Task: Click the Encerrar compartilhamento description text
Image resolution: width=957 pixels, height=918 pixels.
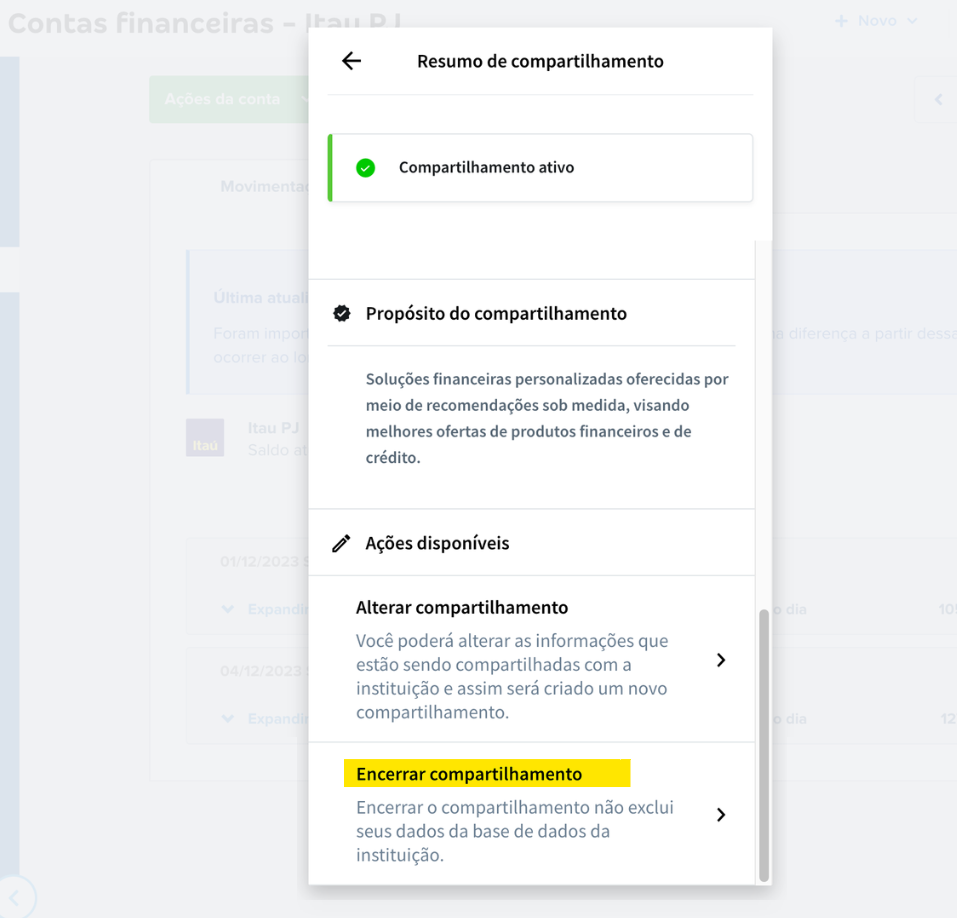Action: 515,831
